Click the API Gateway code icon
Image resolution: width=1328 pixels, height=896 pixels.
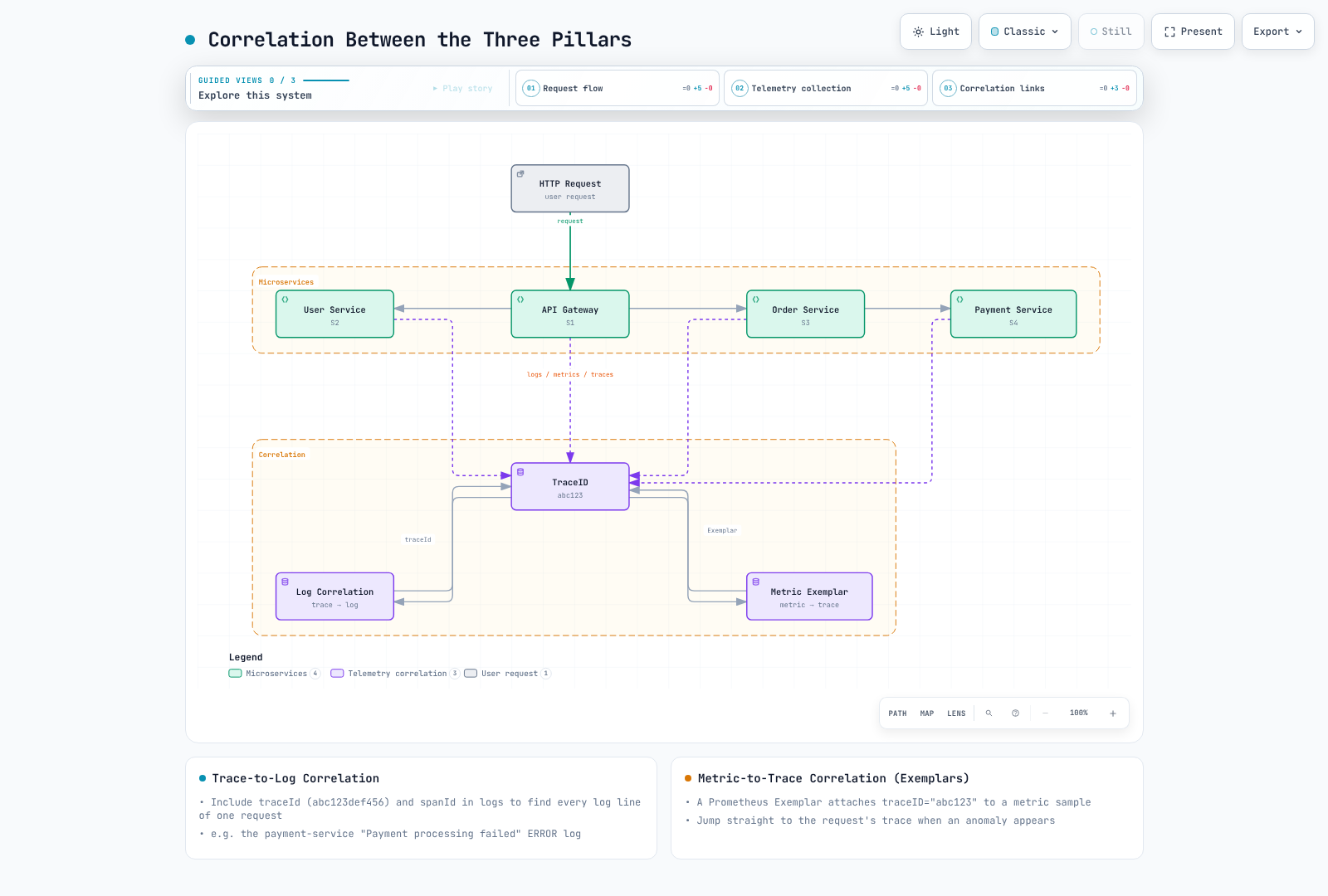[x=520, y=299]
